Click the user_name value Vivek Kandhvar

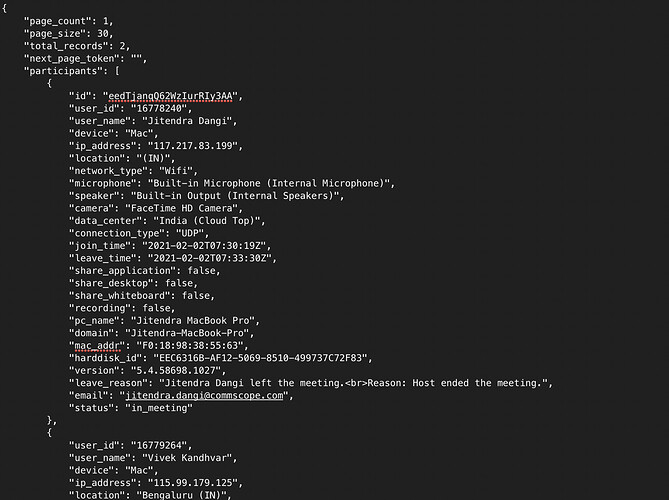187,458
